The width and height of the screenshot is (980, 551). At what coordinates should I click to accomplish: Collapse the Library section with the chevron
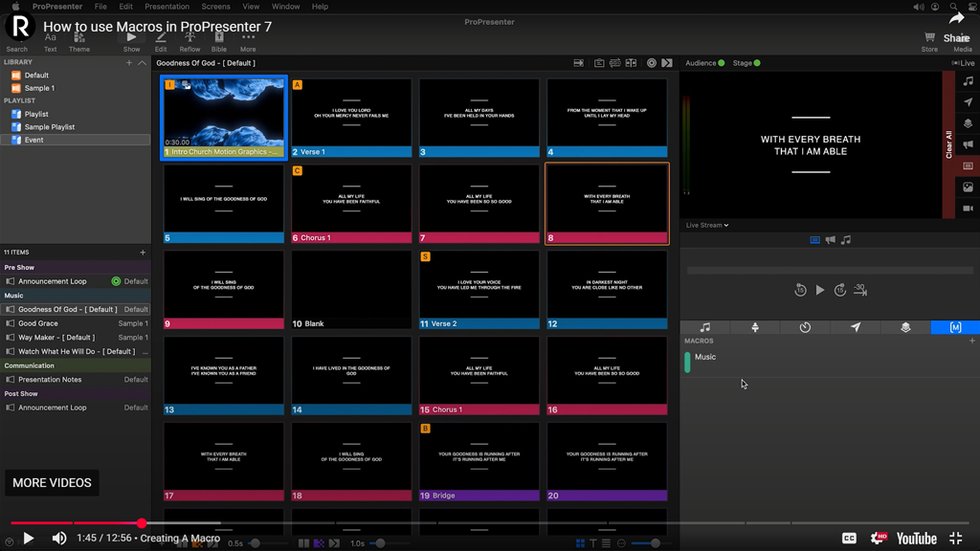point(142,62)
